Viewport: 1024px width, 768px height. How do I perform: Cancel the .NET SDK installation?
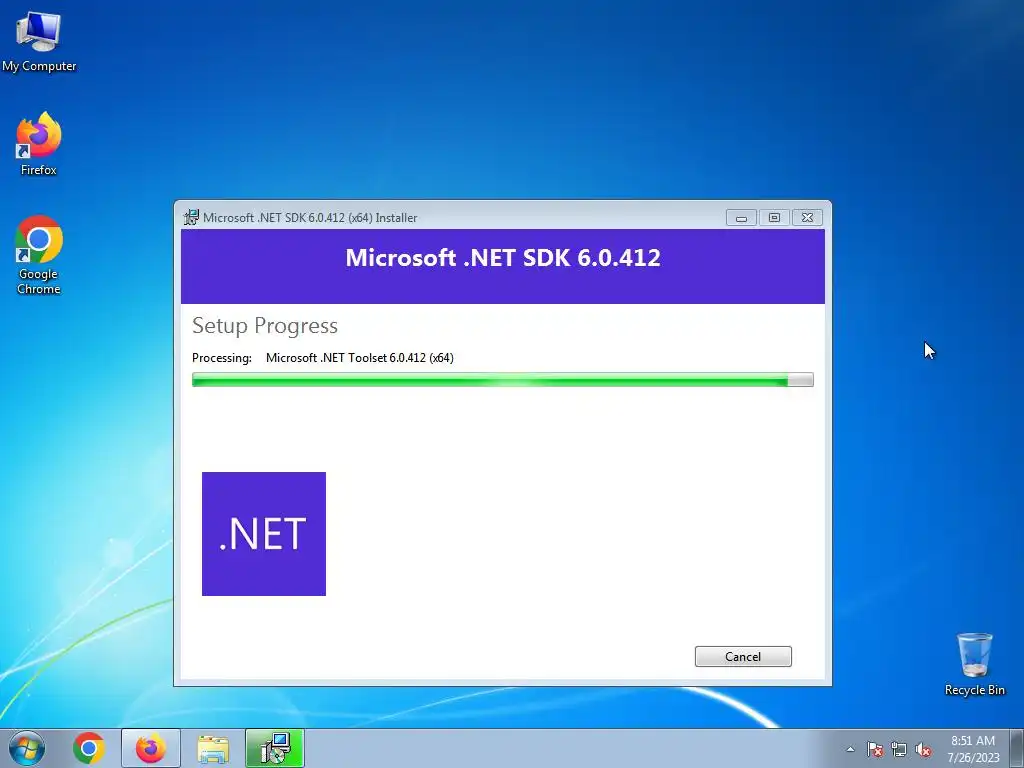click(x=743, y=656)
